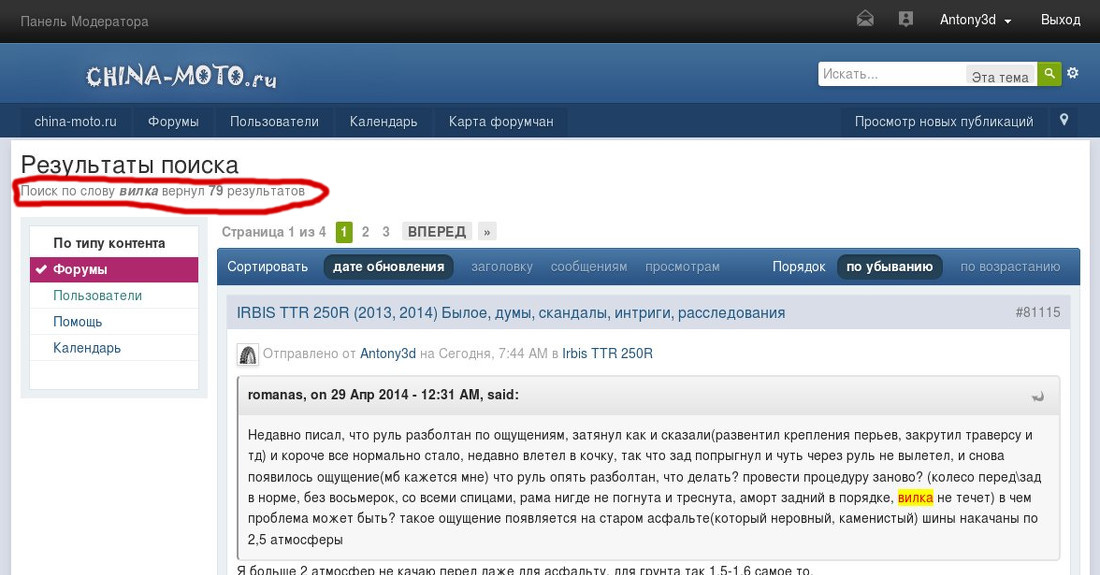Open the messenger envelope icon

tap(865, 19)
